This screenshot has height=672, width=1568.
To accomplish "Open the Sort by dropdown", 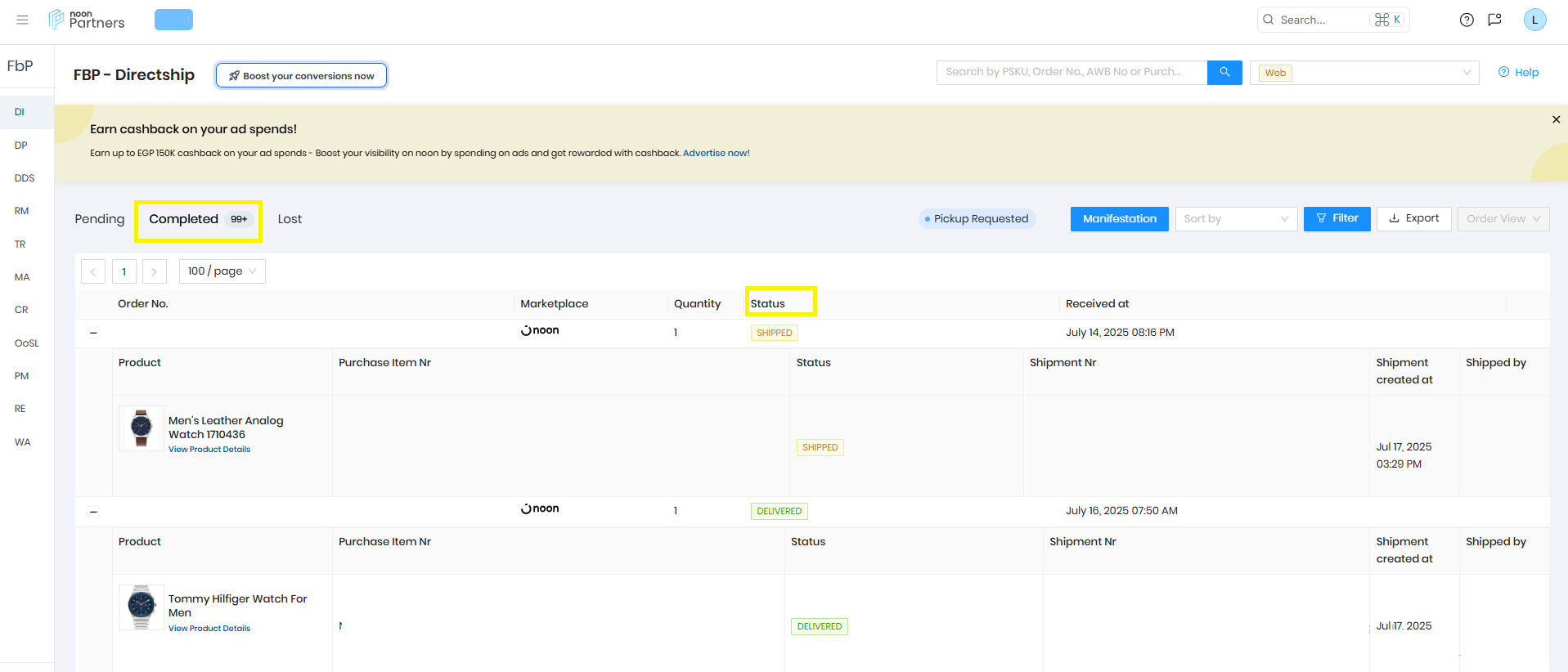I will (x=1236, y=219).
